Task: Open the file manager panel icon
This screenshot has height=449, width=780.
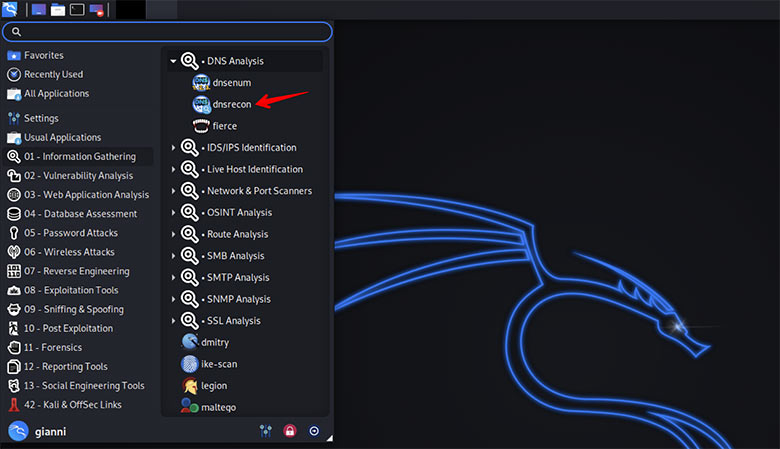Action: (58, 9)
